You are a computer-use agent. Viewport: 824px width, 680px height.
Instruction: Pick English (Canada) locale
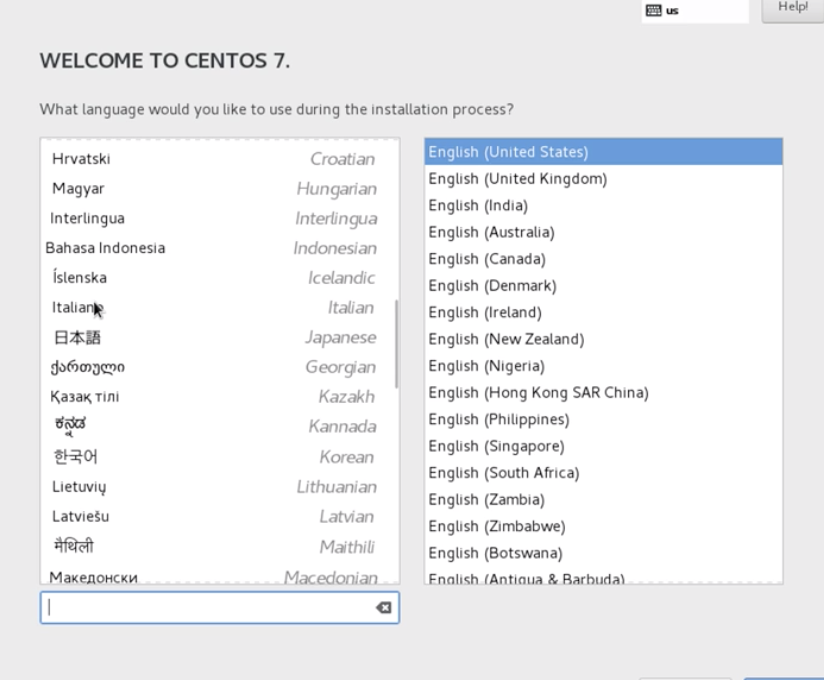pyautogui.click(x=603, y=259)
